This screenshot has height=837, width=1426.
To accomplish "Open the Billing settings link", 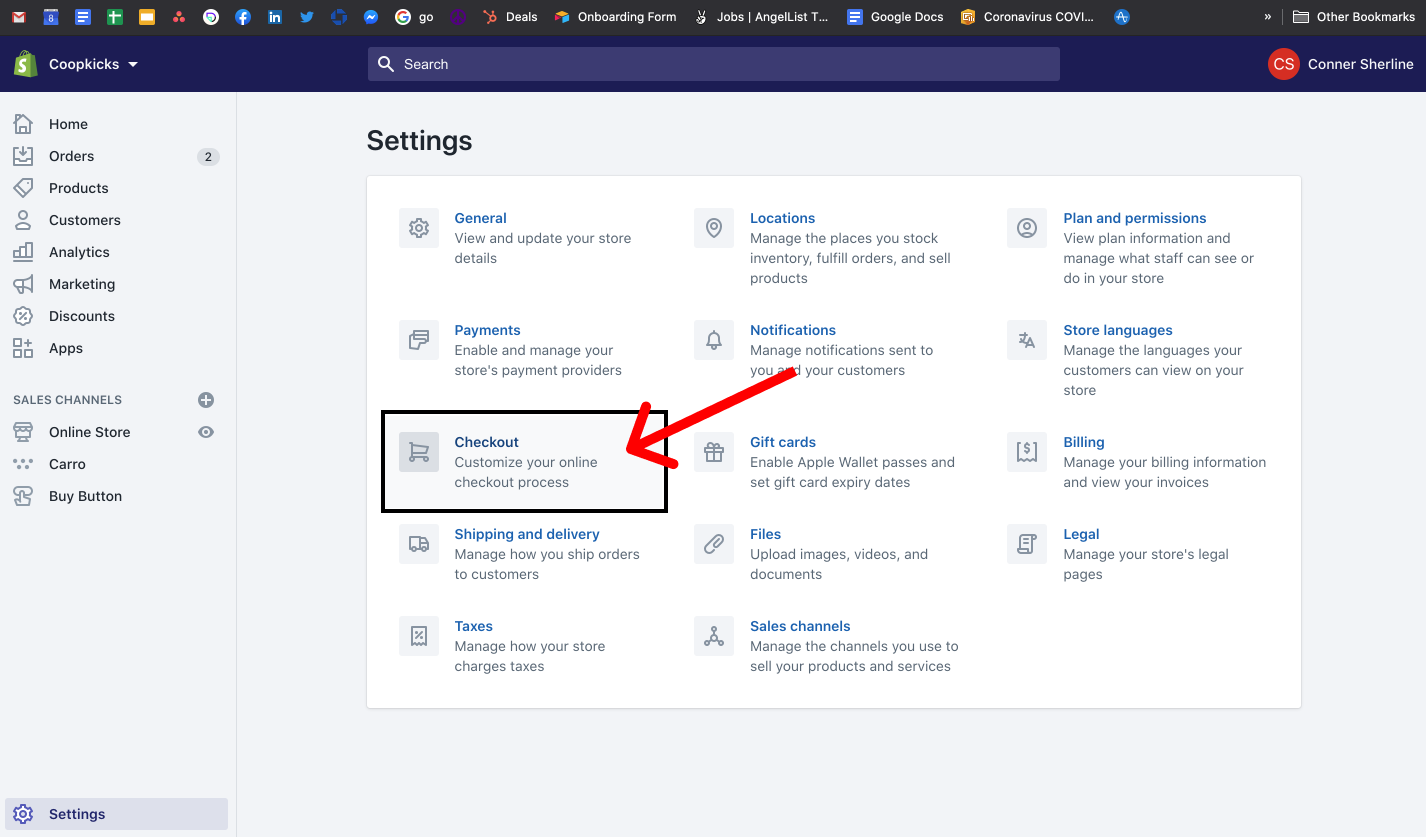I will pos(1083,442).
